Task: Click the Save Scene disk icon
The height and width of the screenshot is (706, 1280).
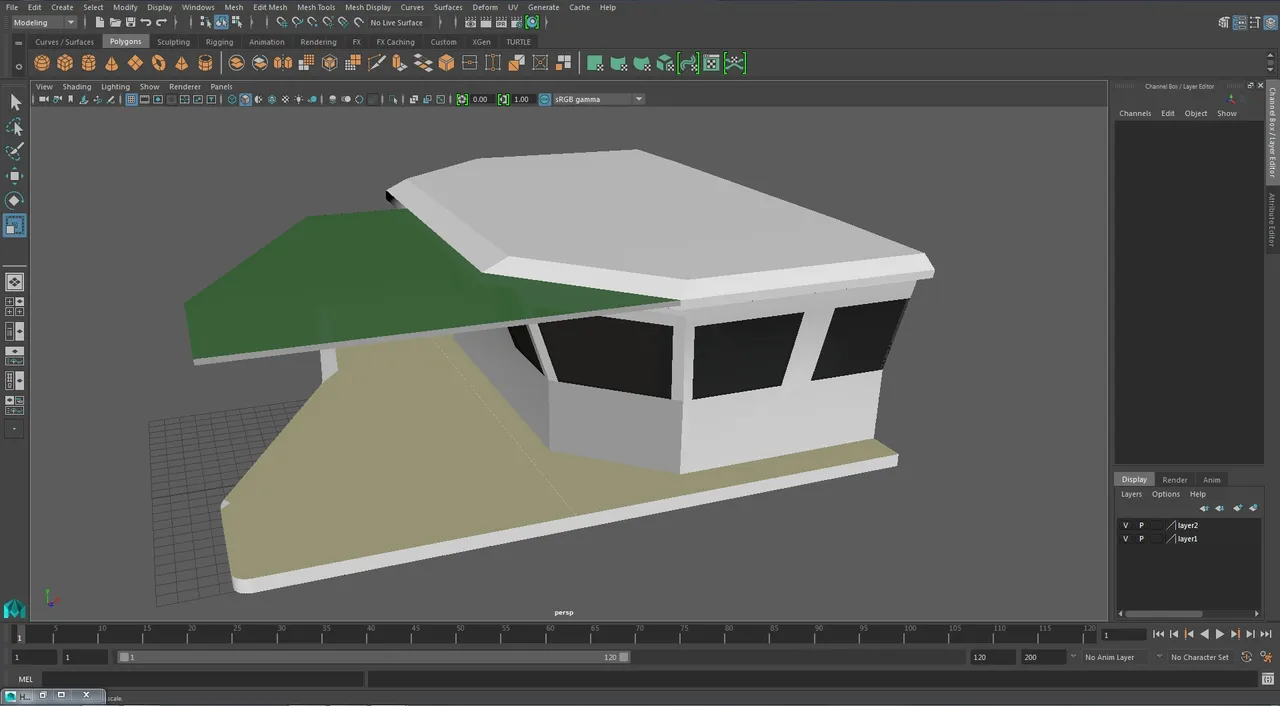Action: (130, 22)
